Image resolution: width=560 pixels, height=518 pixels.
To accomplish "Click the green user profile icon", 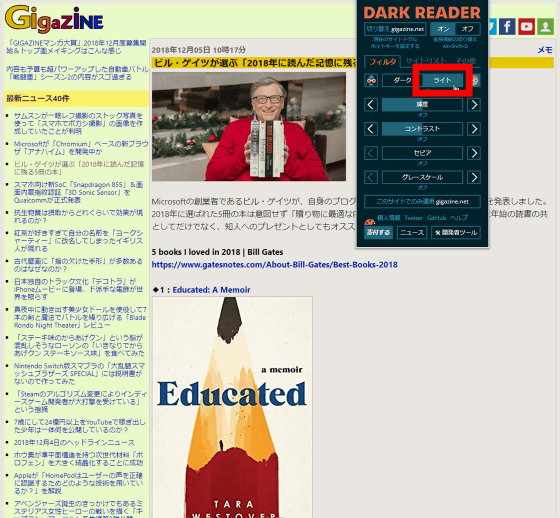I will (545, 26).
